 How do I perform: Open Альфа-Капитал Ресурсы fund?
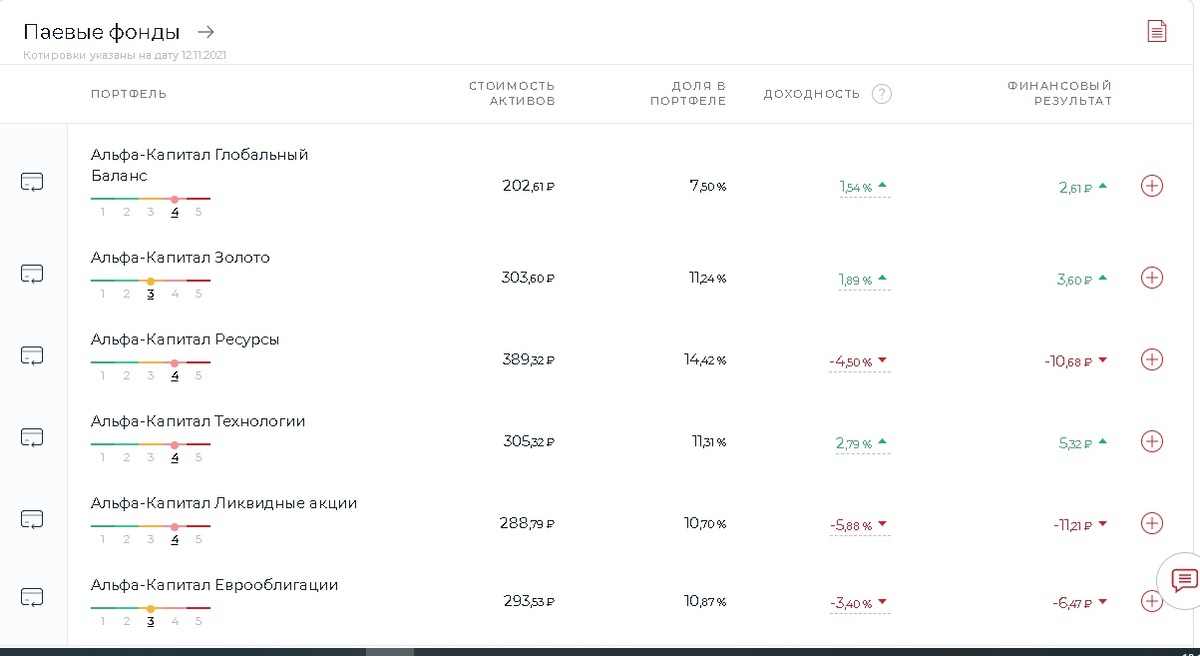[x=185, y=340]
